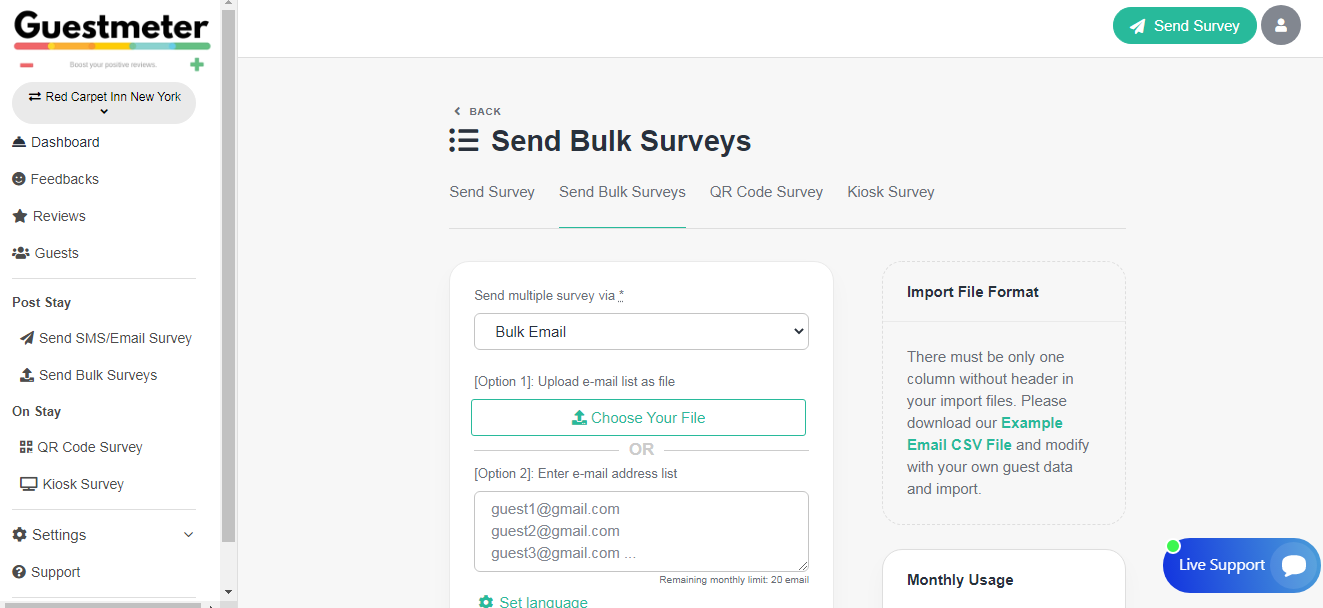Click the Set language gear icon
The height and width of the screenshot is (608, 1323).
(x=486, y=602)
